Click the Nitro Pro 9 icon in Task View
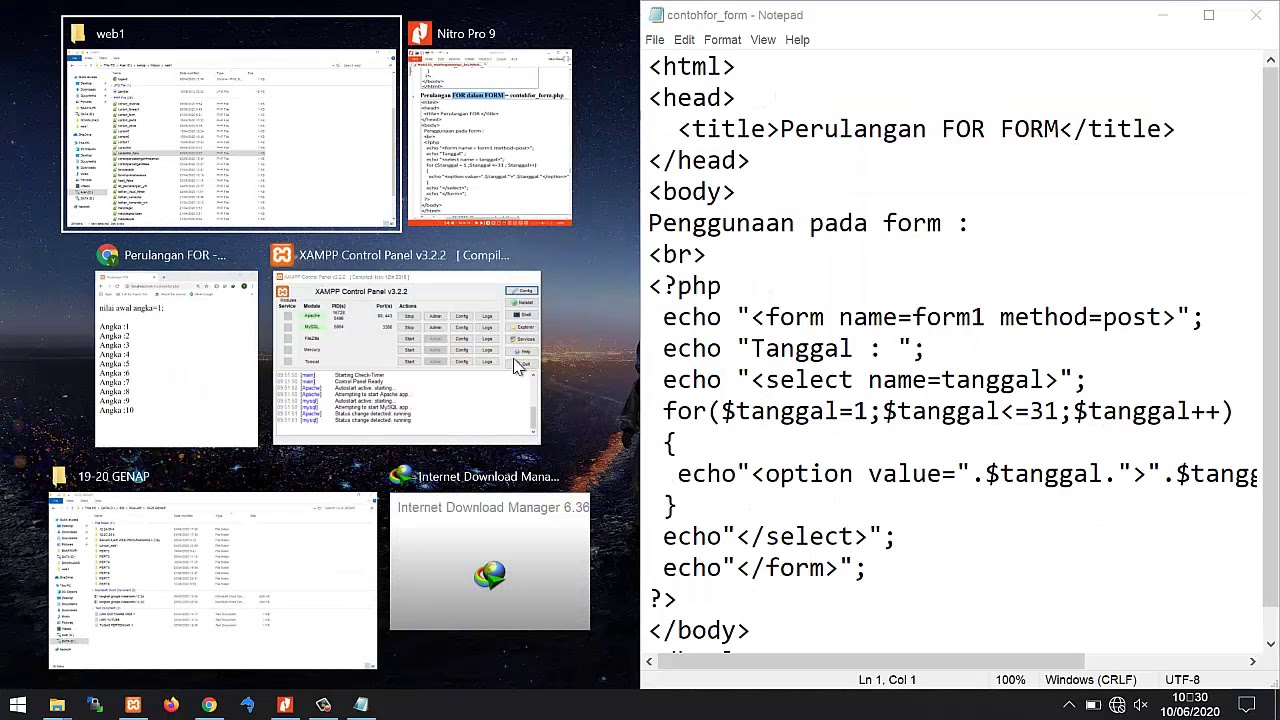 coord(421,34)
